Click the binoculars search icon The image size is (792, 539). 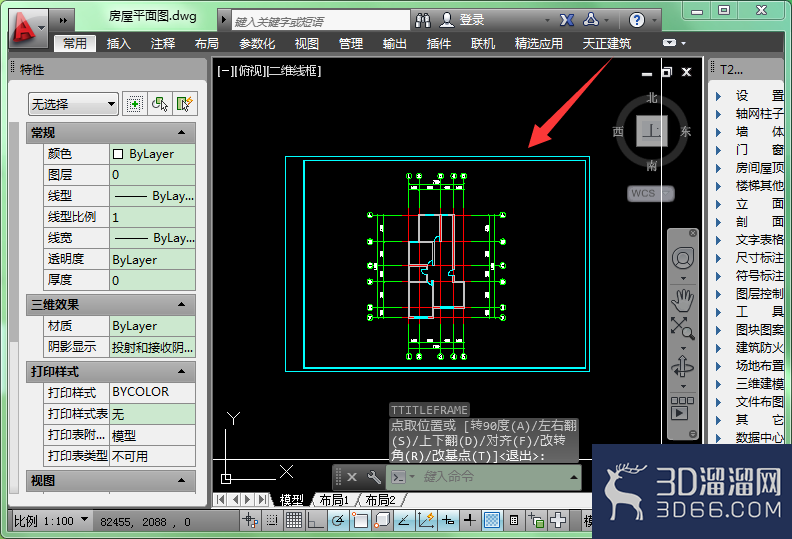423,20
